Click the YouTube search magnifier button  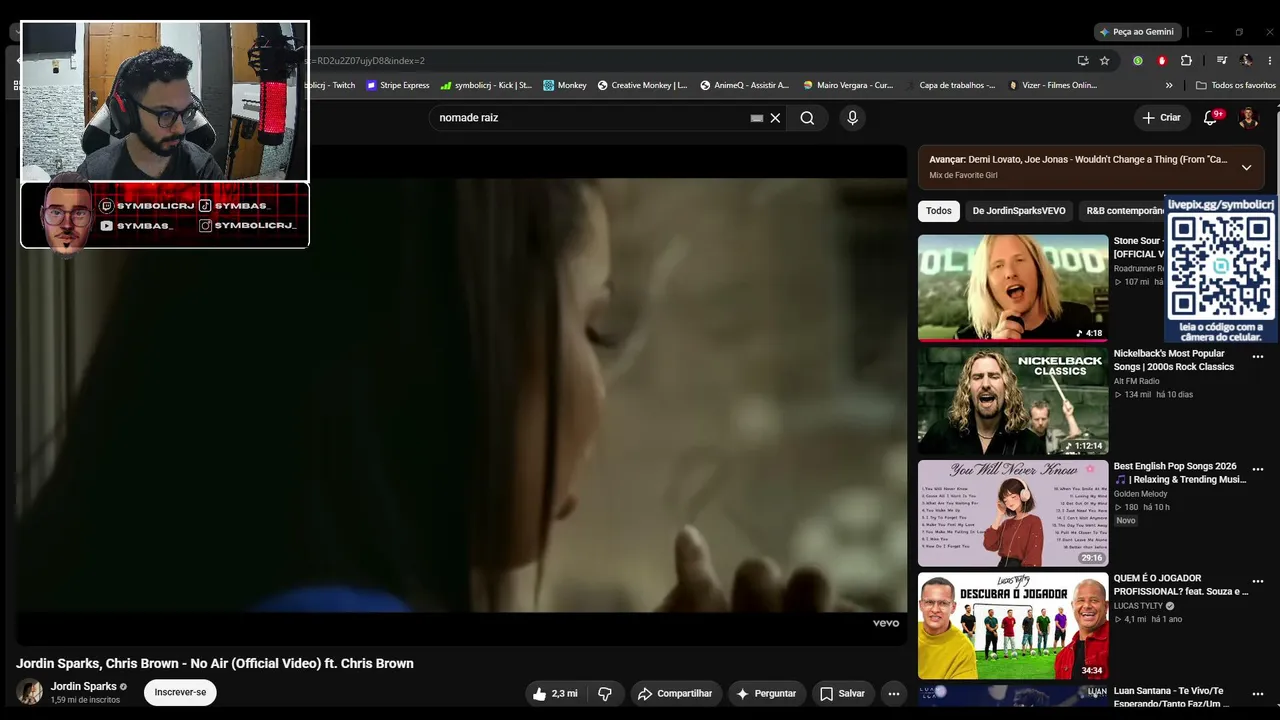[x=807, y=118]
